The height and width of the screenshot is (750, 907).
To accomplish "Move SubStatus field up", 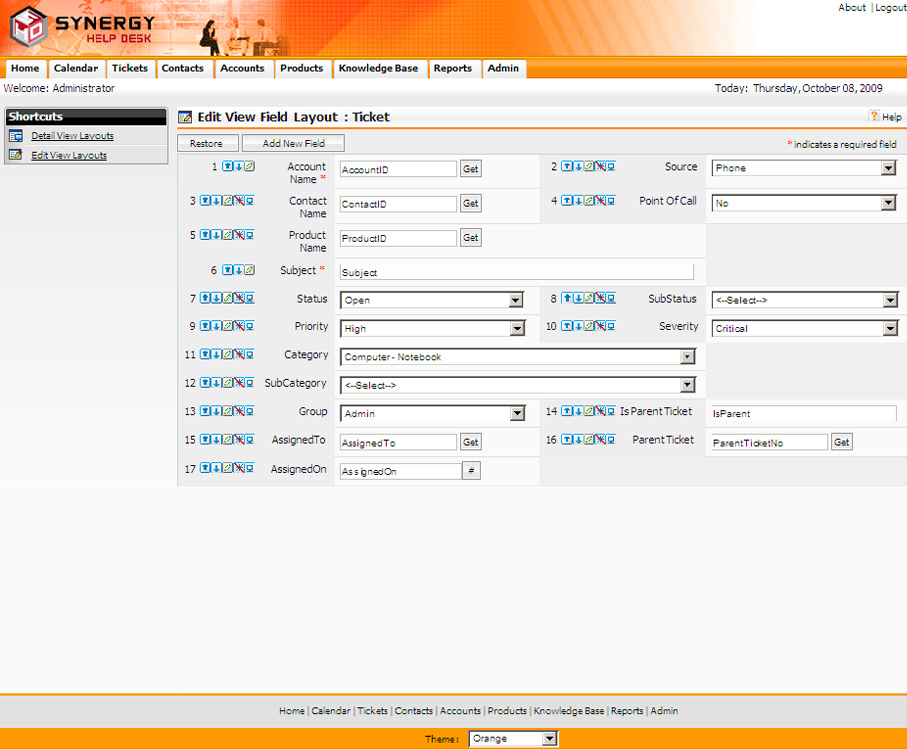I will (567, 298).
